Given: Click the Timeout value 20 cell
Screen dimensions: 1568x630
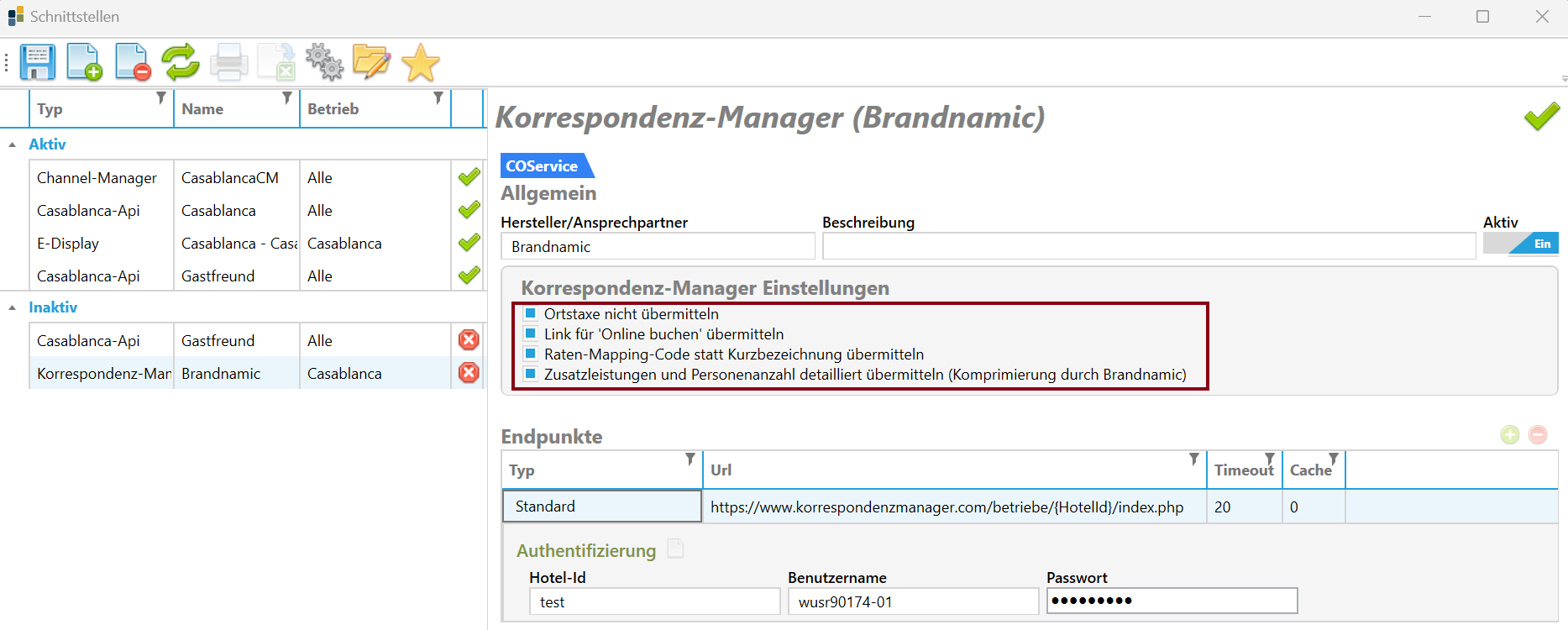Looking at the screenshot, I should coord(1245,507).
